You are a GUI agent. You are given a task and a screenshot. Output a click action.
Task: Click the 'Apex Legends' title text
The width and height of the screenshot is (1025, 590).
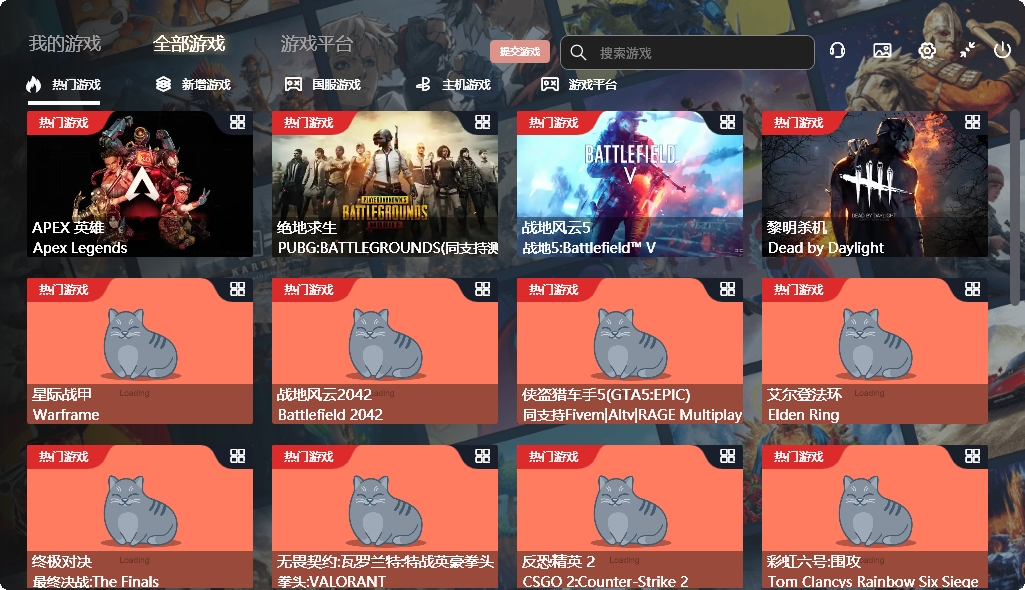click(80, 248)
